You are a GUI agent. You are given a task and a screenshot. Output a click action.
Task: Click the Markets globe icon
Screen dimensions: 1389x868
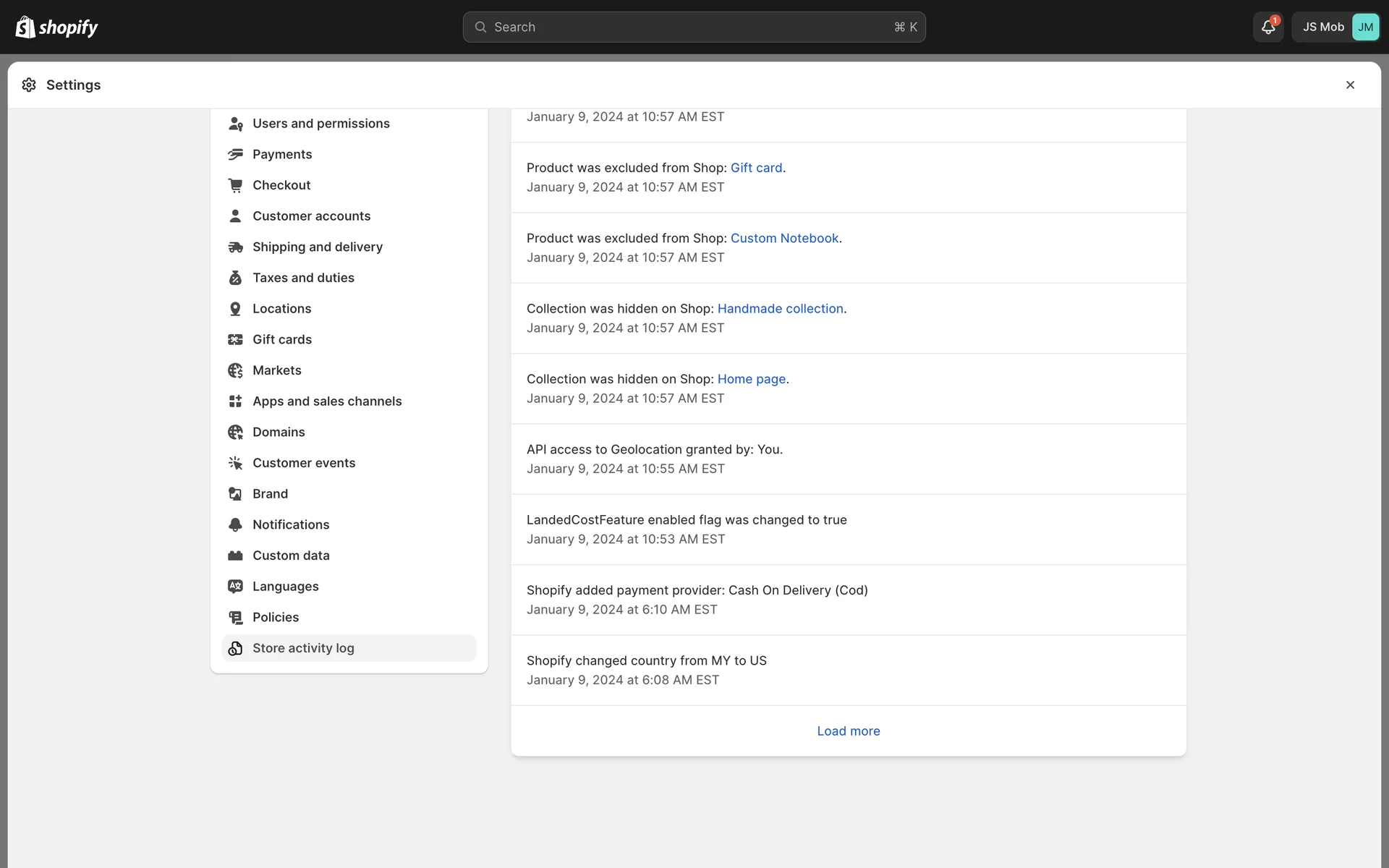tap(235, 370)
